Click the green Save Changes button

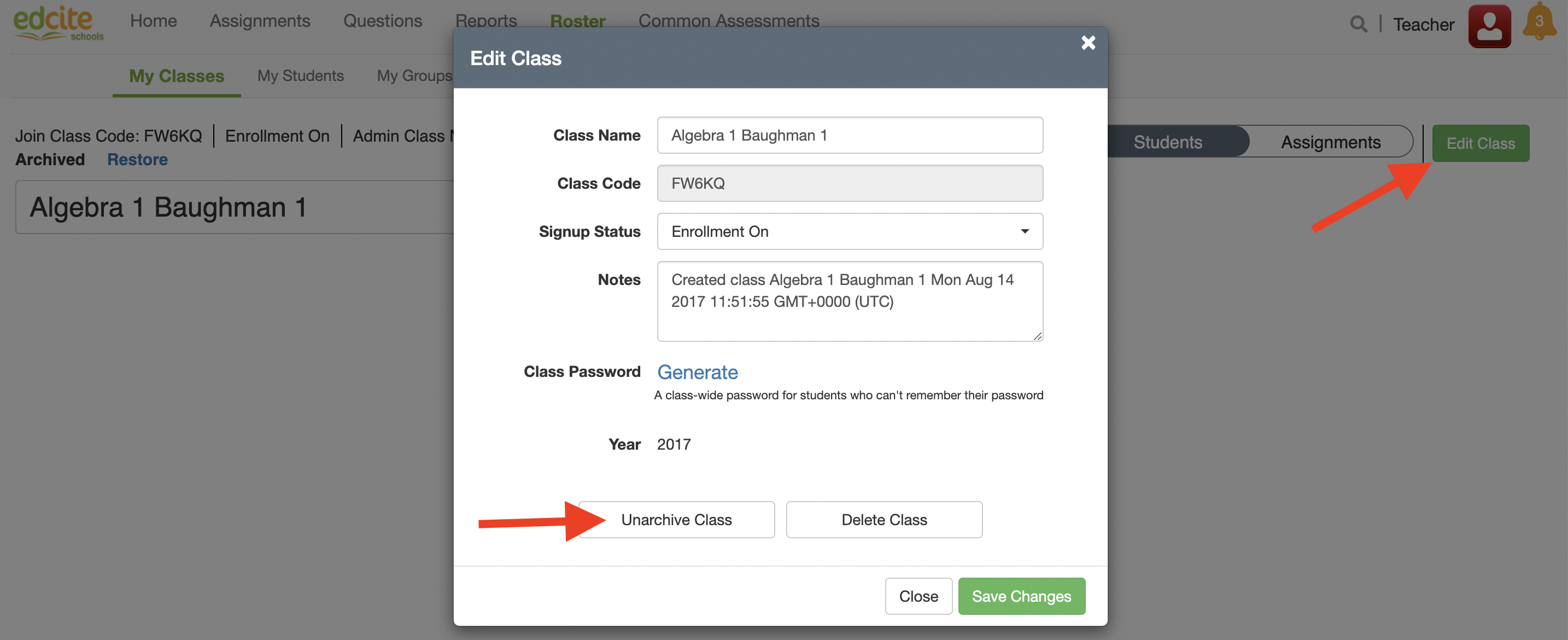pyautogui.click(x=1021, y=596)
